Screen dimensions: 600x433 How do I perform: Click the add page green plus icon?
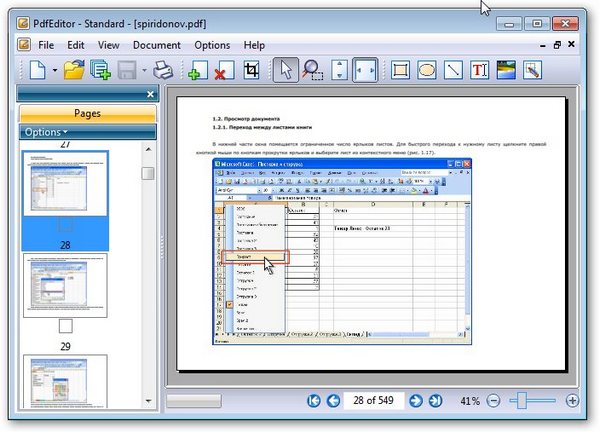pyautogui.click(x=197, y=71)
